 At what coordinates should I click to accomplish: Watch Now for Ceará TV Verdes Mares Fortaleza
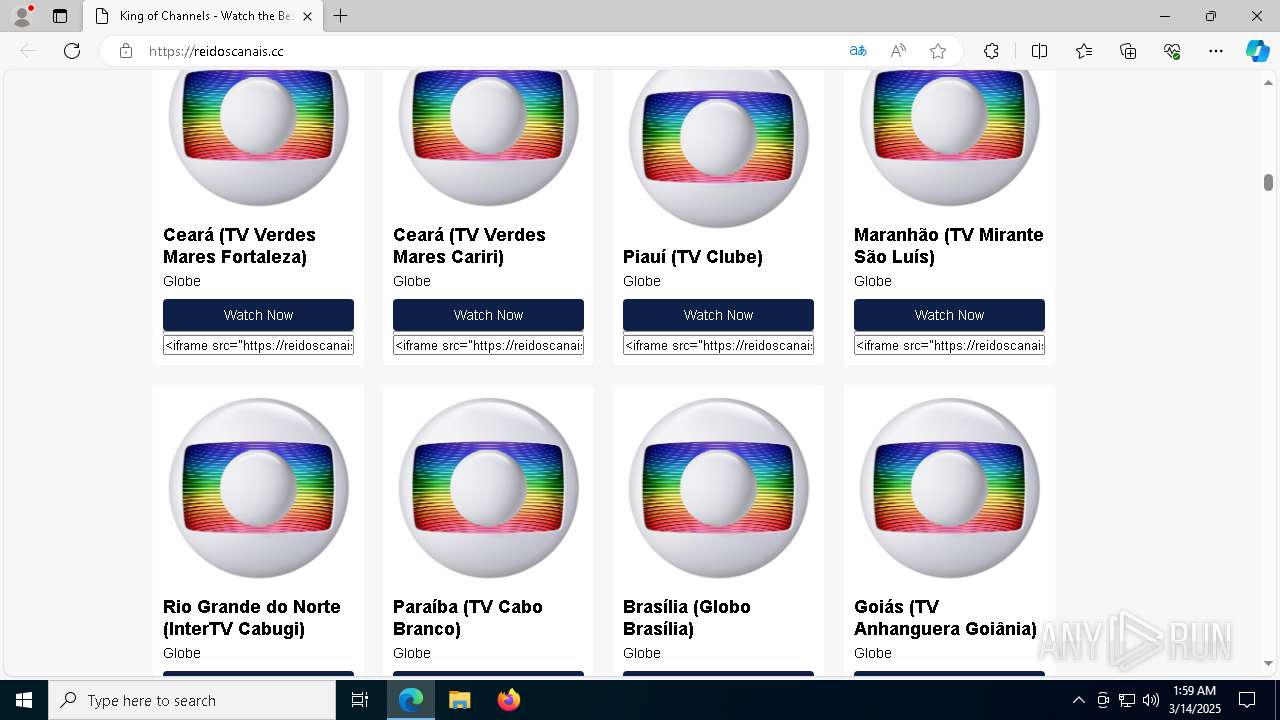click(x=258, y=315)
